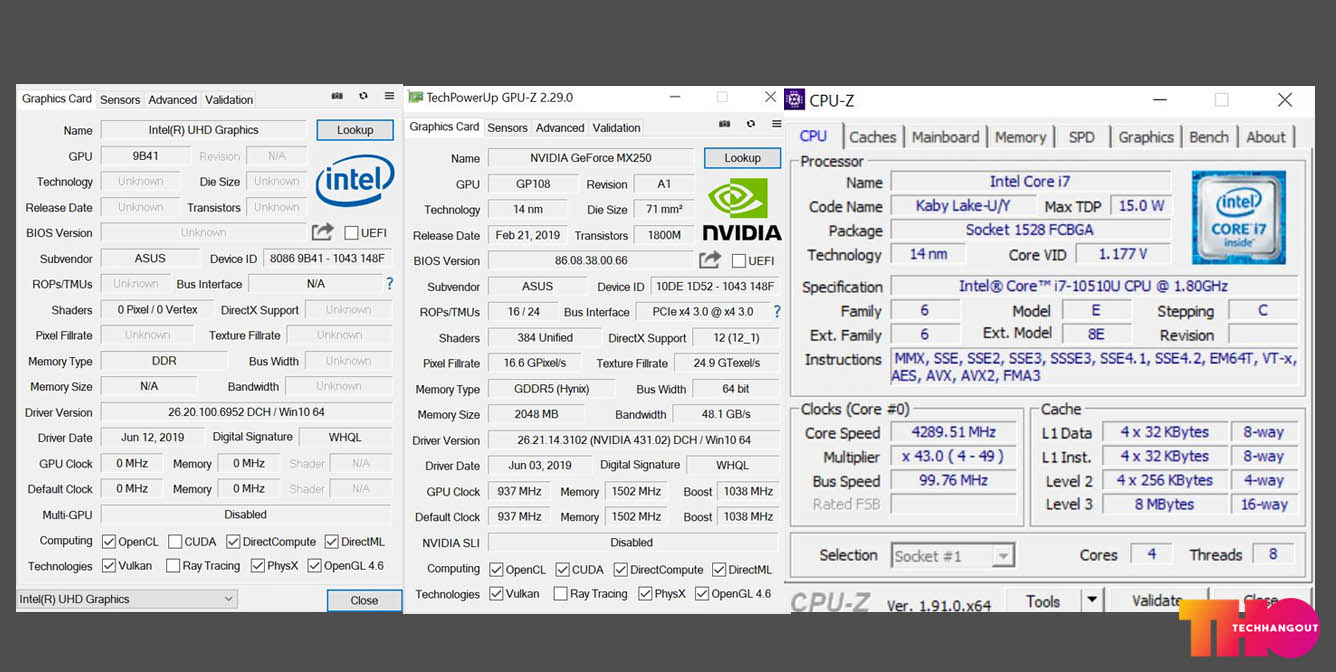Open SPD tab in CPU-Z
The width and height of the screenshot is (1336, 672).
[x=1081, y=137]
